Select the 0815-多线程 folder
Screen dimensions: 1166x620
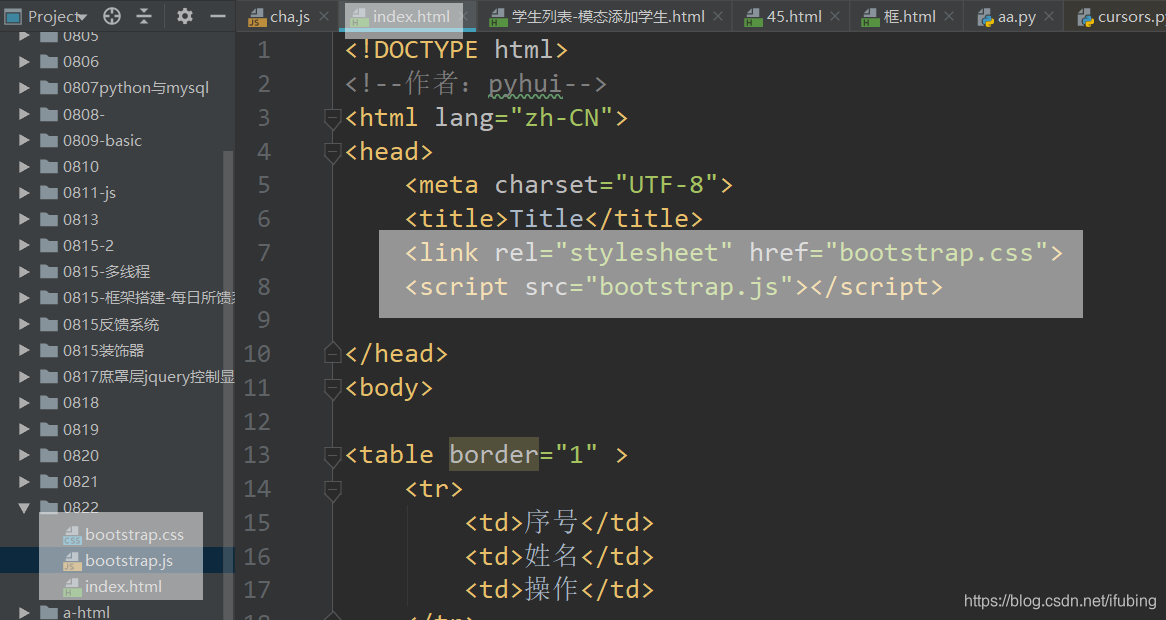click(x=106, y=271)
